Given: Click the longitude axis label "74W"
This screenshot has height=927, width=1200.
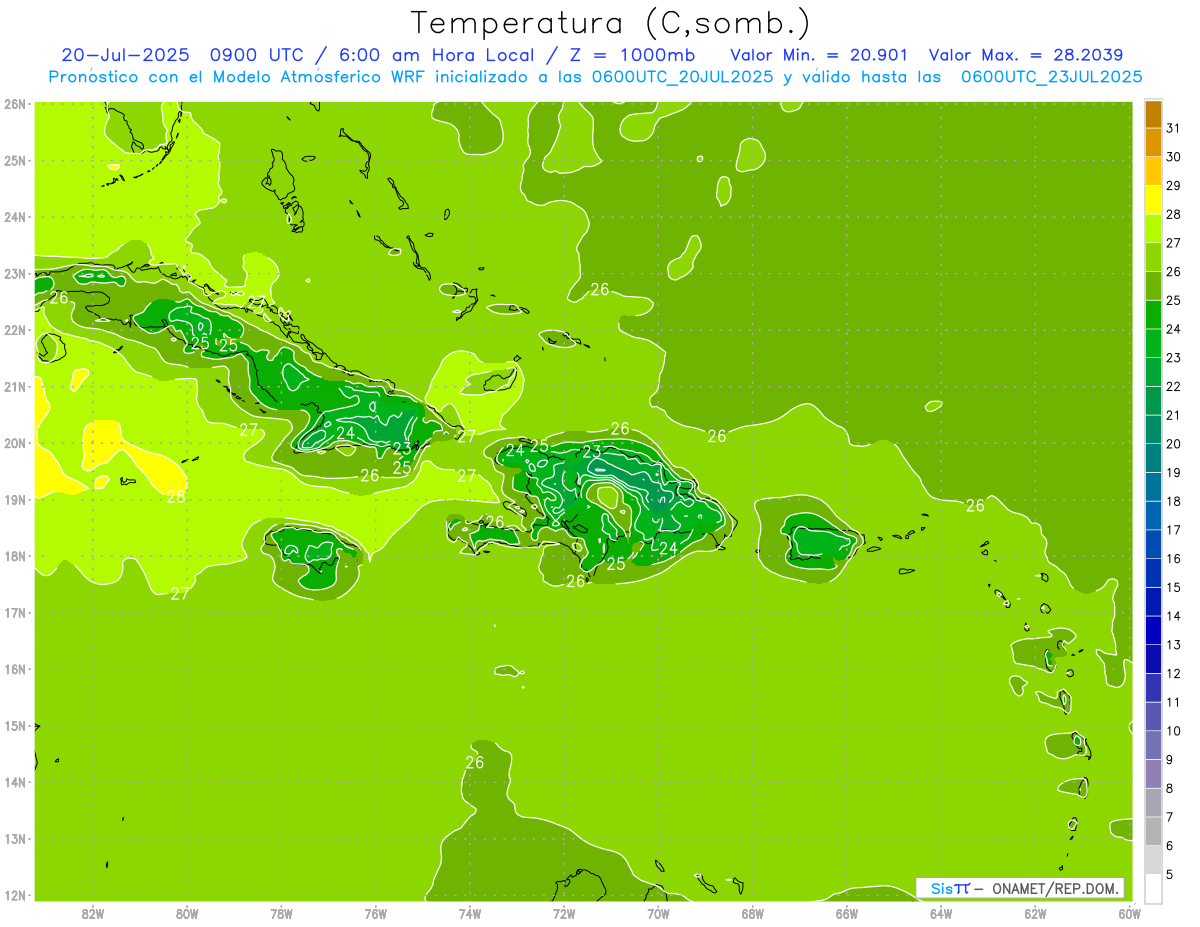Looking at the screenshot, I should coord(470,914).
